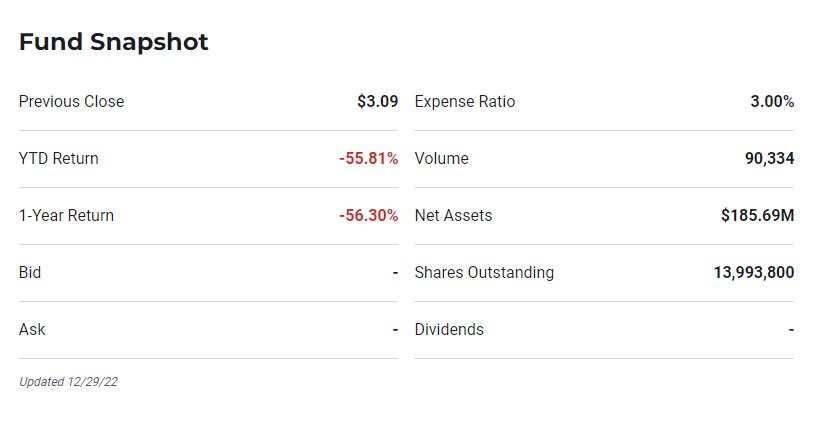This screenshot has height=422, width=820.
Task: Select the Ask label
Action: click(32, 329)
